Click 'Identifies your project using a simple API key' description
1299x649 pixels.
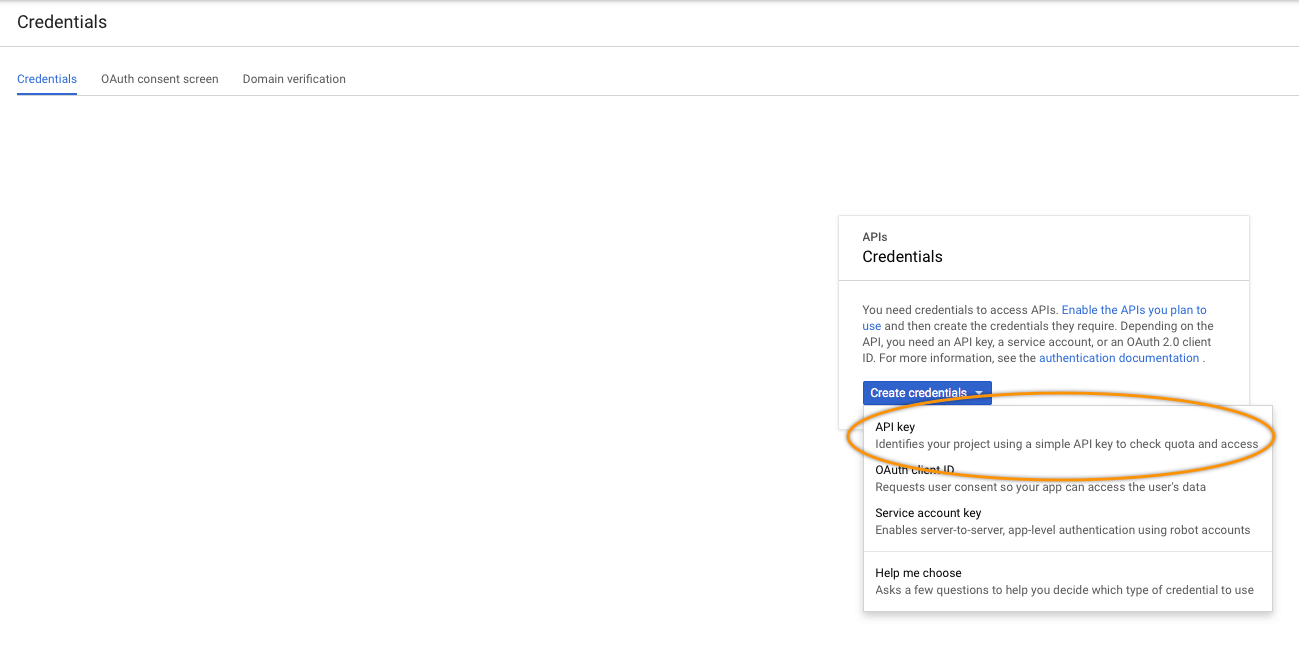(x=1066, y=444)
